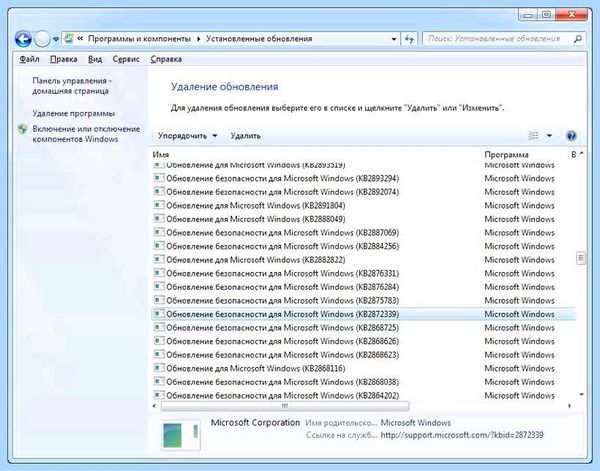Image resolution: width=600 pixels, height=471 pixels.
Task: Click the icon of update KB2888049
Action: point(159,218)
